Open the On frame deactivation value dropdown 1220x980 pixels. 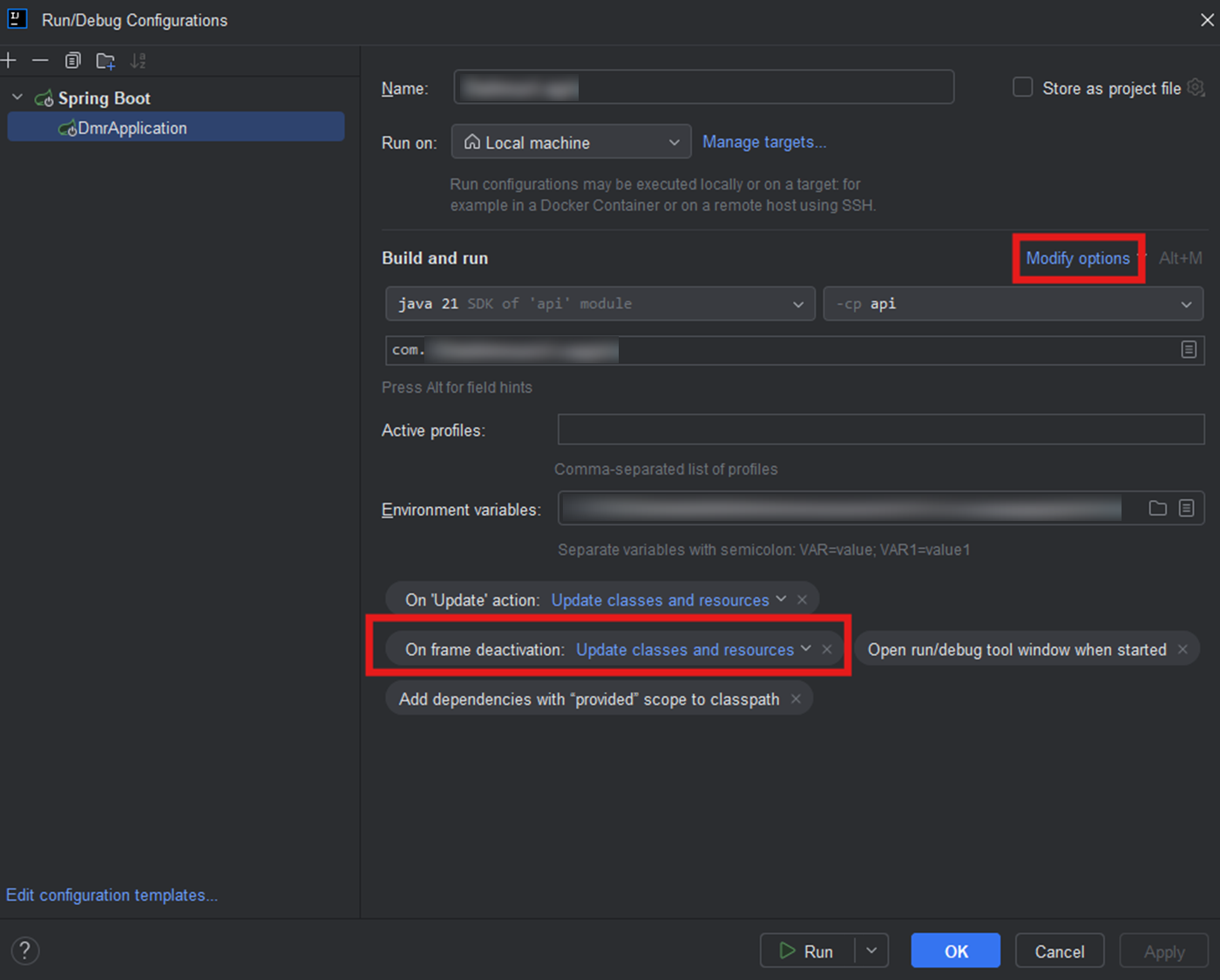694,649
